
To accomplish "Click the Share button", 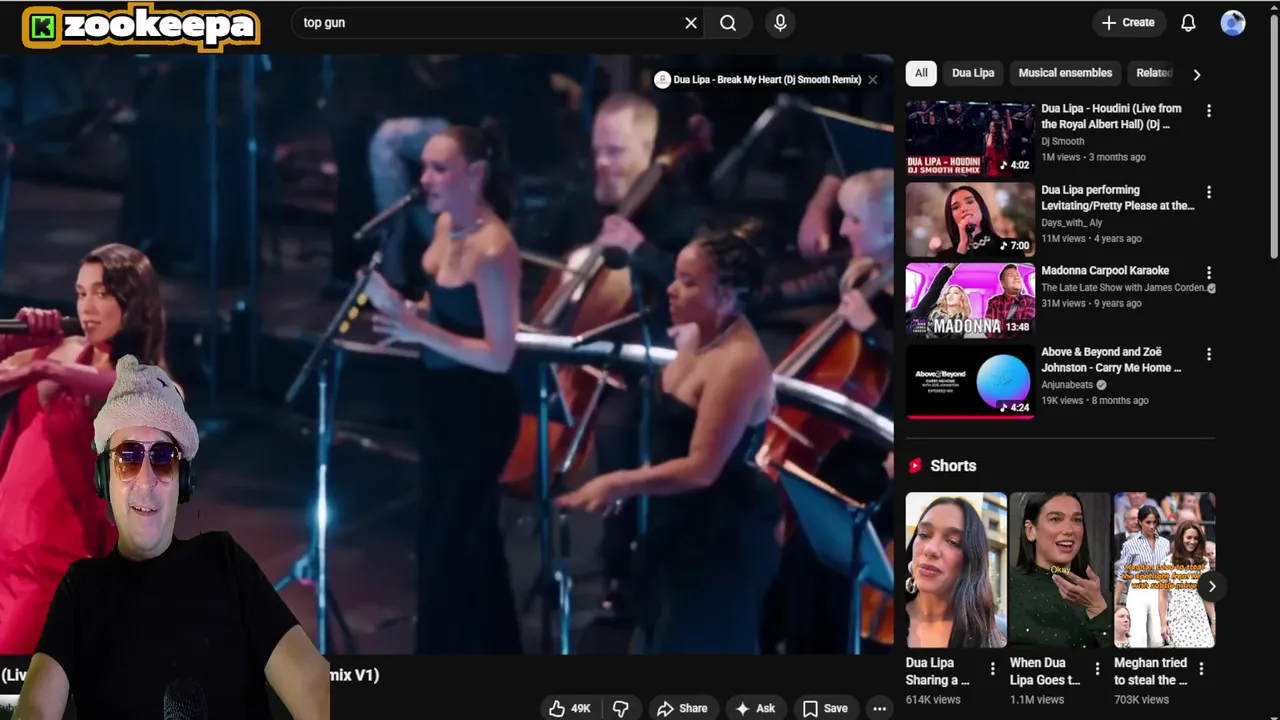I will [x=682, y=708].
